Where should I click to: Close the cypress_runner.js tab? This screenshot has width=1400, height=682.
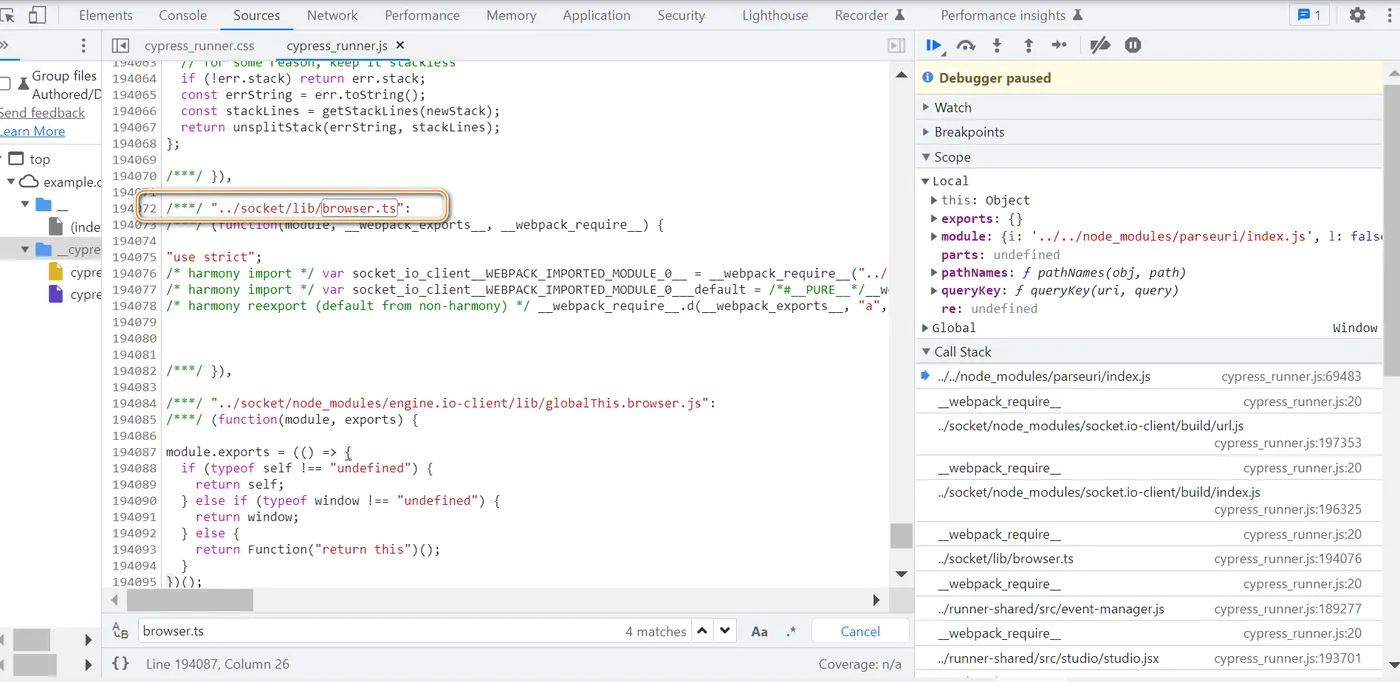(x=400, y=46)
